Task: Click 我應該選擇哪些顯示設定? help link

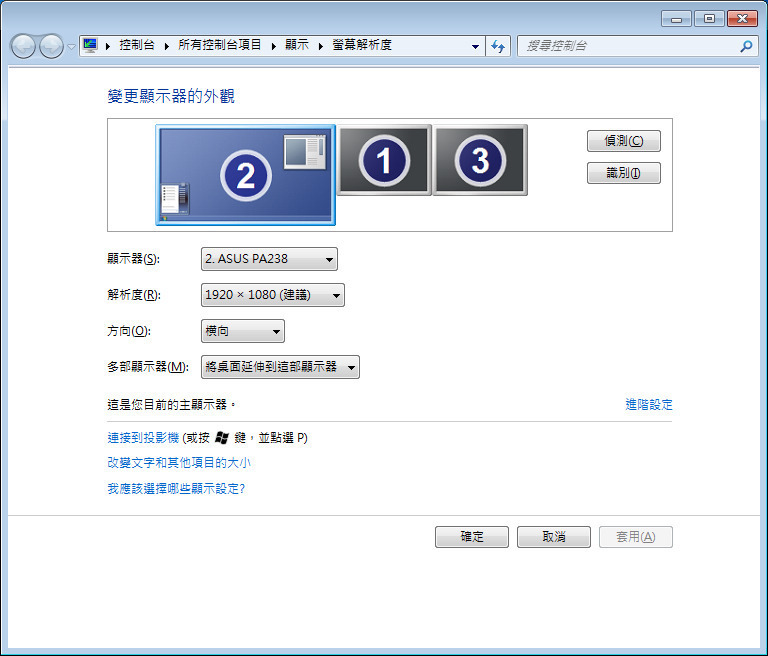Action: pyautogui.click(x=176, y=488)
